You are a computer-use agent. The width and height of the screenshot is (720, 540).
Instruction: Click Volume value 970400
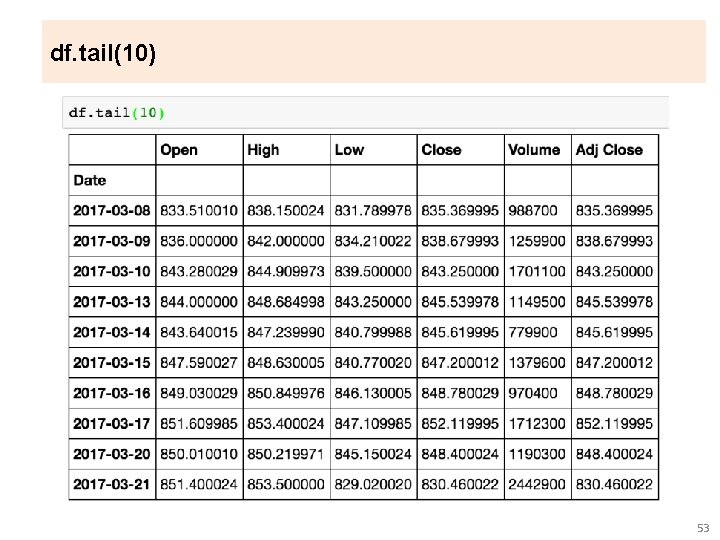(533, 393)
